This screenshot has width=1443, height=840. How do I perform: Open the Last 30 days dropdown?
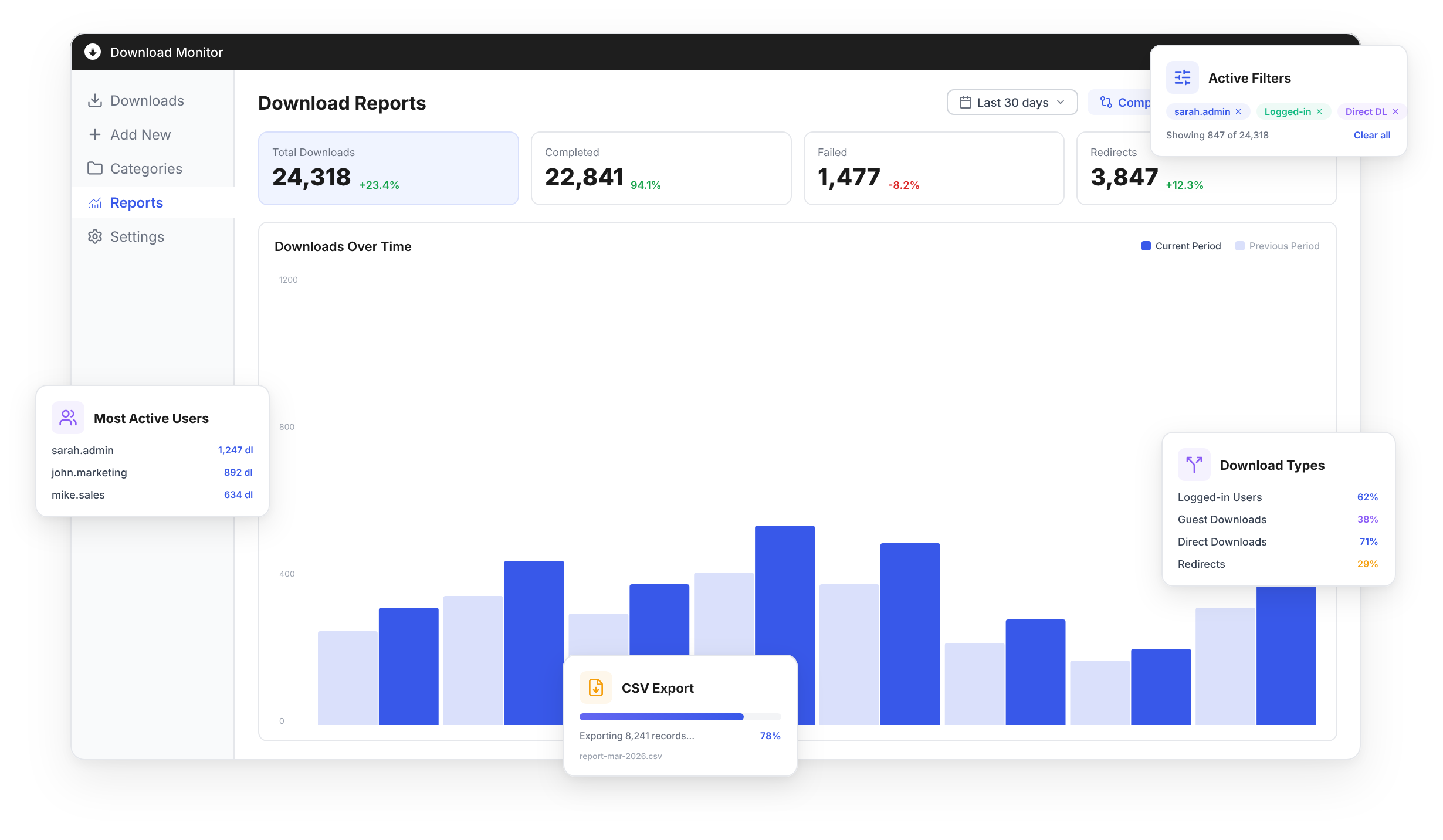click(1012, 103)
